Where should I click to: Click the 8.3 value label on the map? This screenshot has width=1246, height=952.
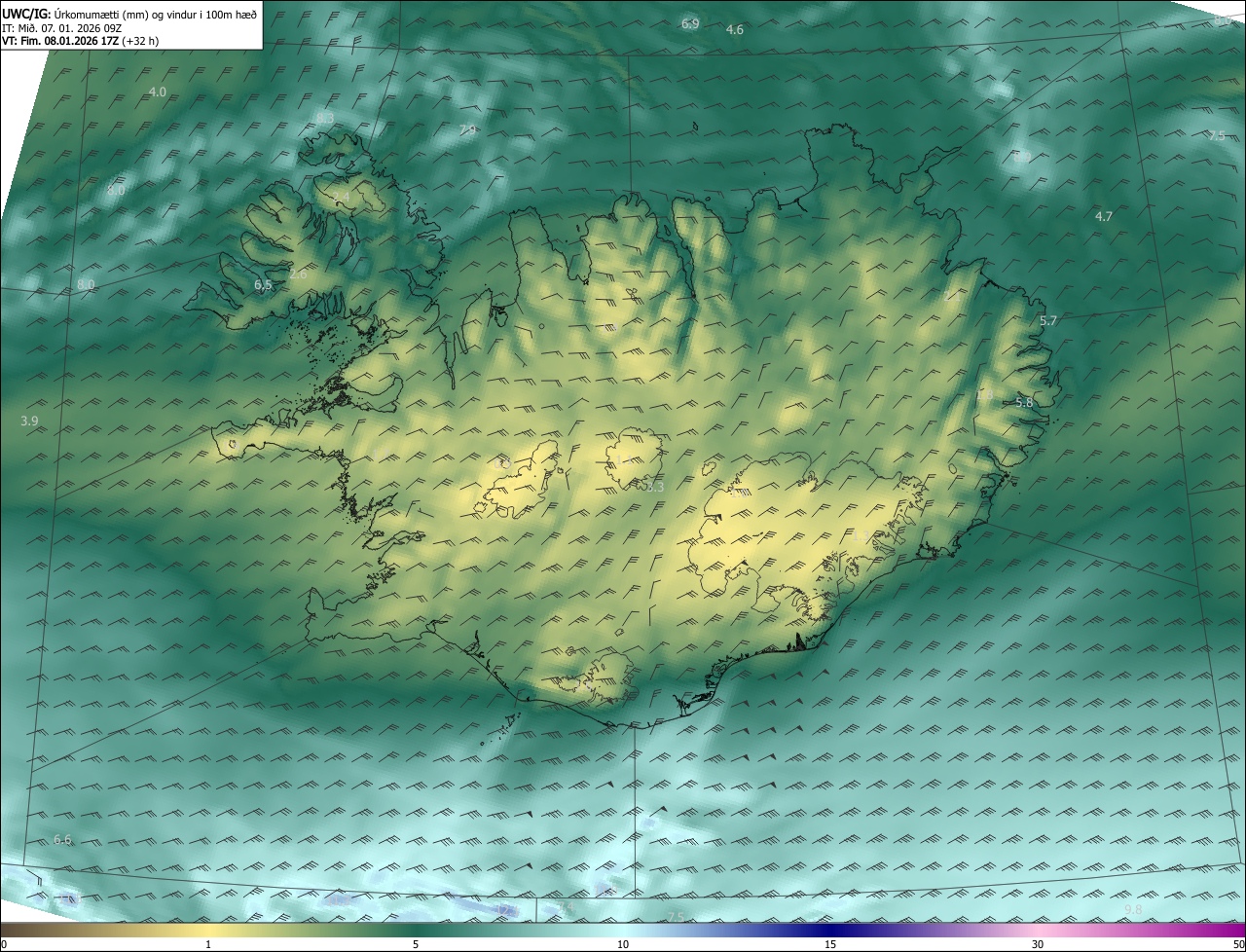point(324,118)
